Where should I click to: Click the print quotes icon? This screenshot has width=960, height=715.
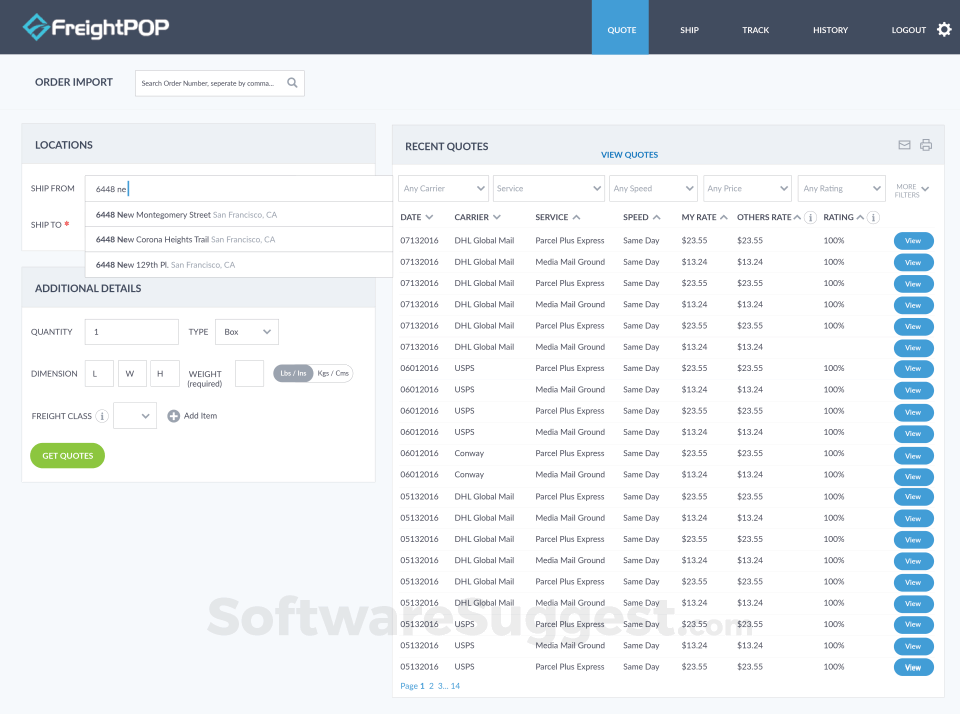[x=925, y=144]
